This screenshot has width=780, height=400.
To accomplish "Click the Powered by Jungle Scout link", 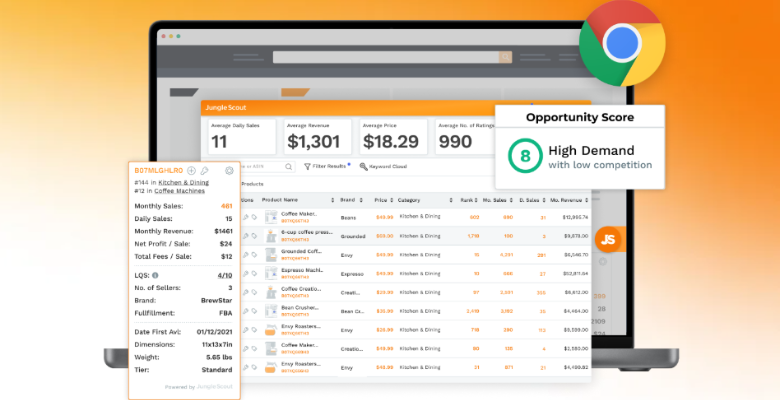I will tap(198, 387).
